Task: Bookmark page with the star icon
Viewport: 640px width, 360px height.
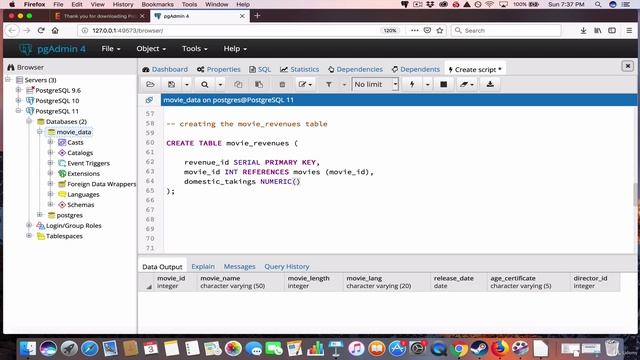Action: tap(440, 31)
